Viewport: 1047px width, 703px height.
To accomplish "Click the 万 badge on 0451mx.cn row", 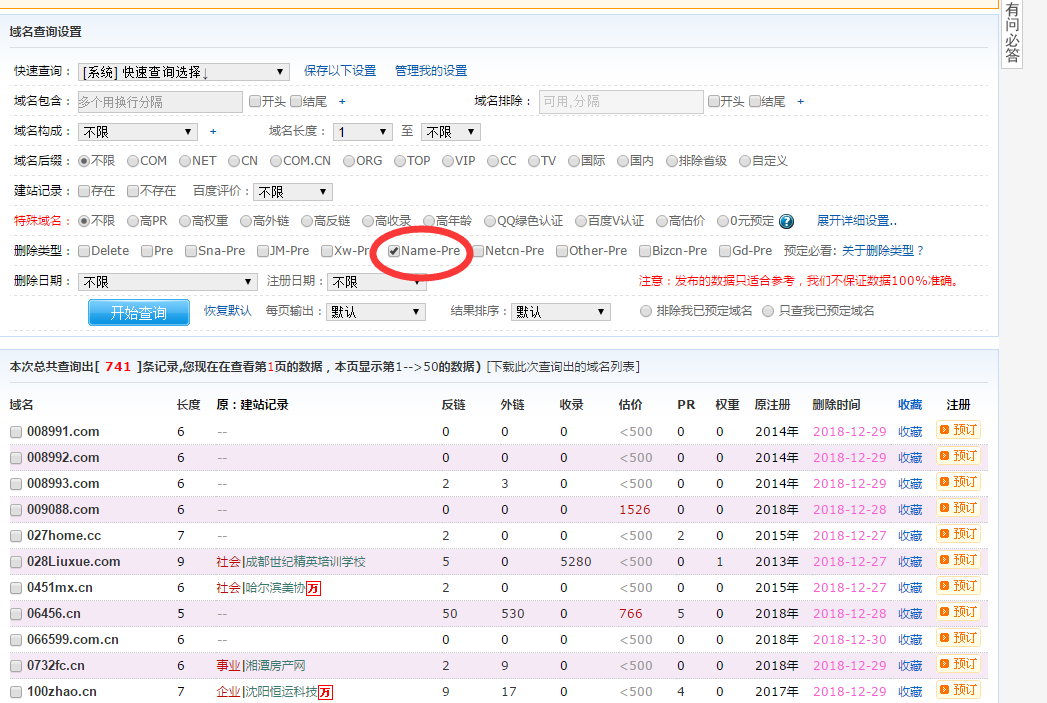I will click(313, 588).
